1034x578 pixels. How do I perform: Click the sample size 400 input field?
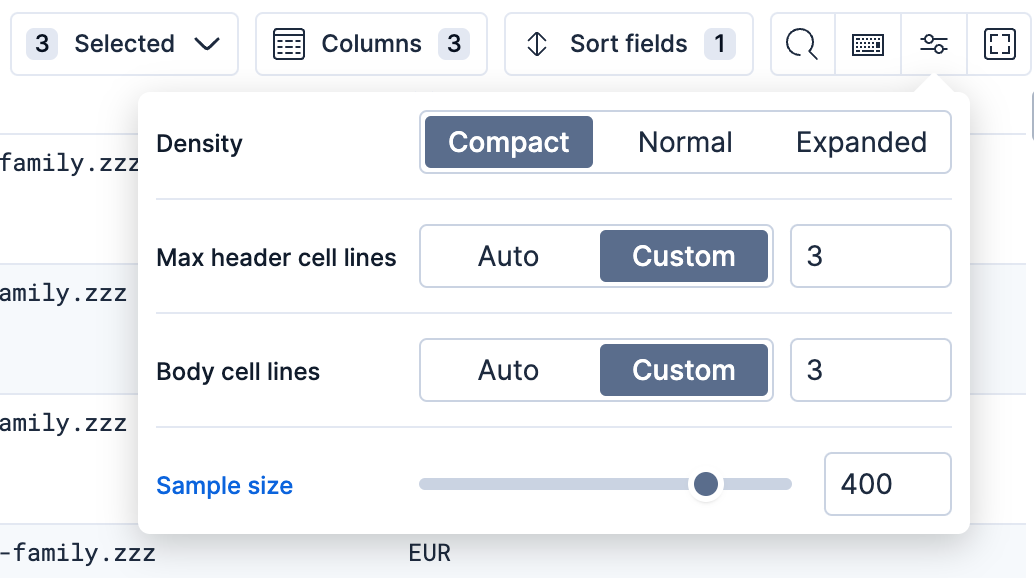887,484
